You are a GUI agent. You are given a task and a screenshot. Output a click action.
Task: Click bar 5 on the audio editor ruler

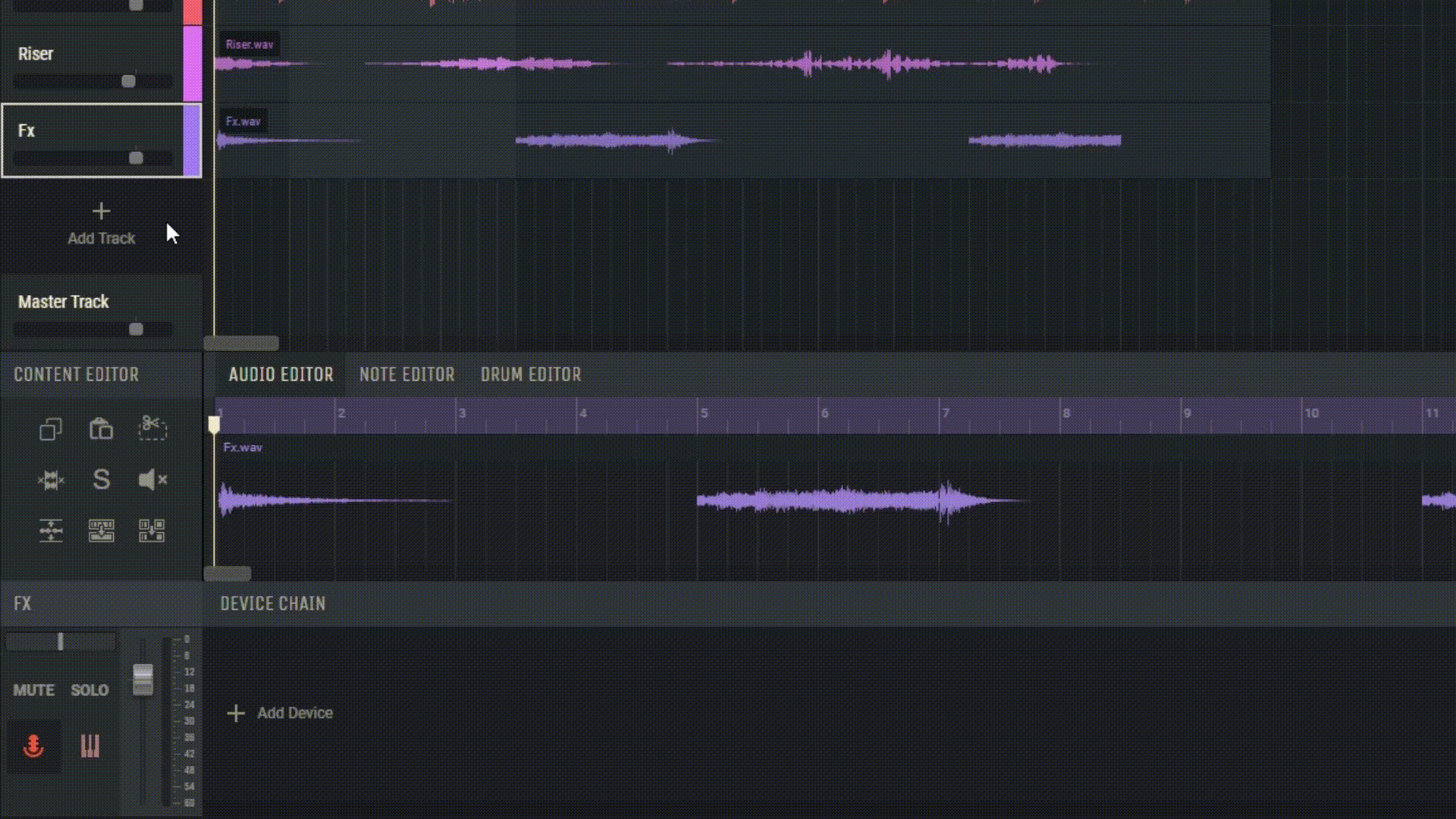pyautogui.click(x=704, y=413)
